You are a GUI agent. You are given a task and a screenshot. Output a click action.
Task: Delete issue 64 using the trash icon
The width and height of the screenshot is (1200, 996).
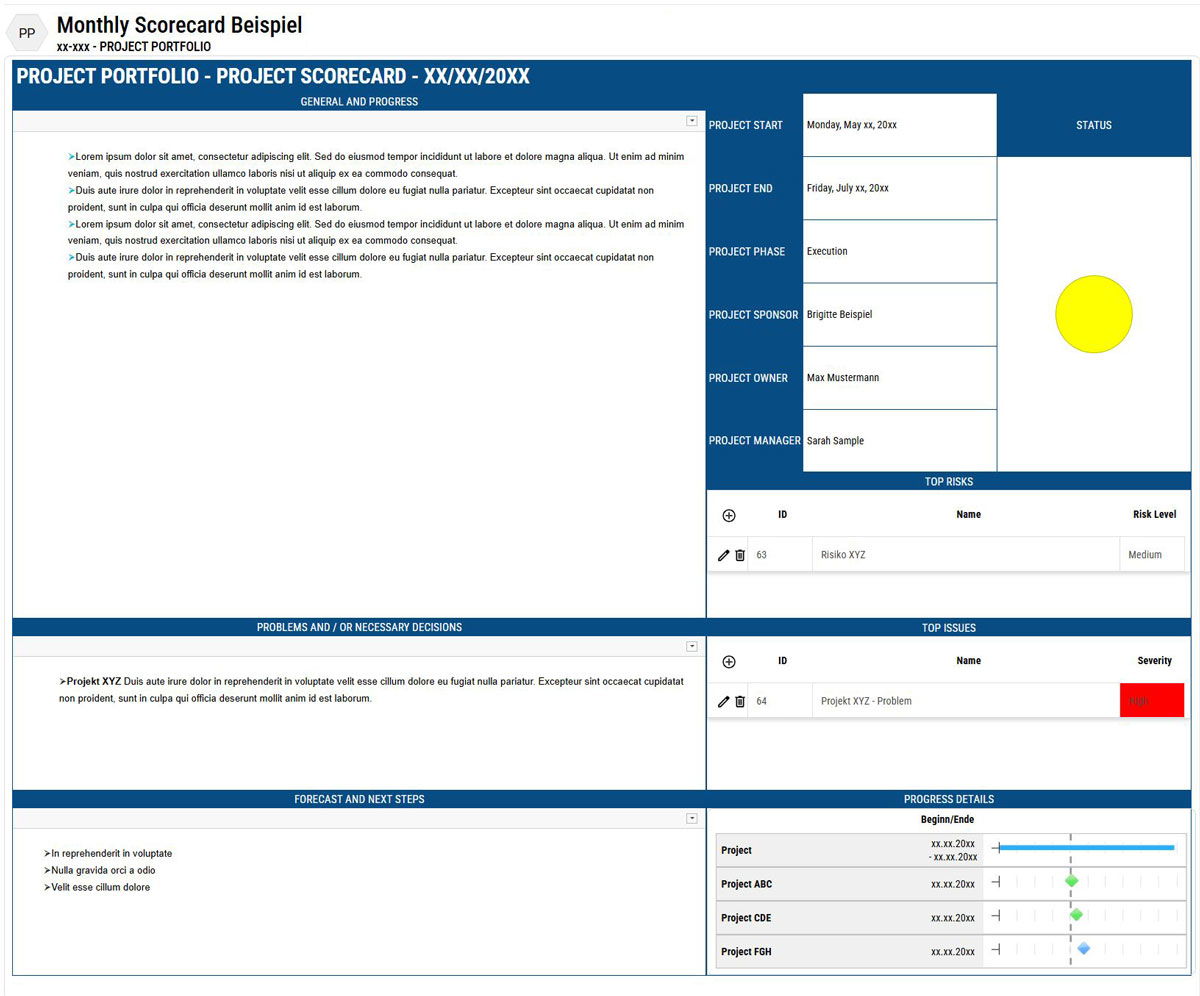(x=740, y=701)
